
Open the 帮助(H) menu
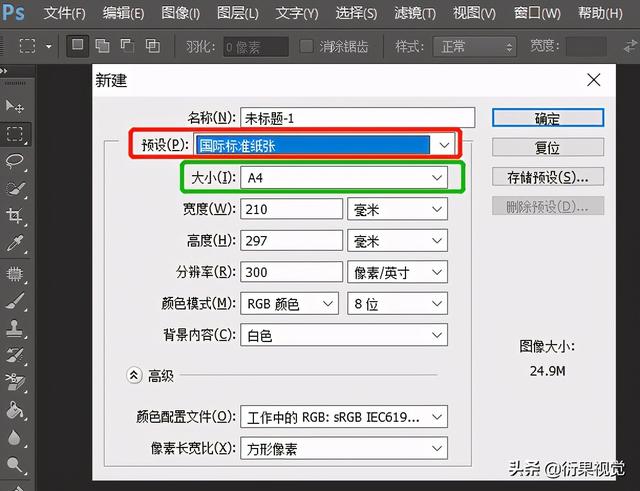tap(600, 13)
